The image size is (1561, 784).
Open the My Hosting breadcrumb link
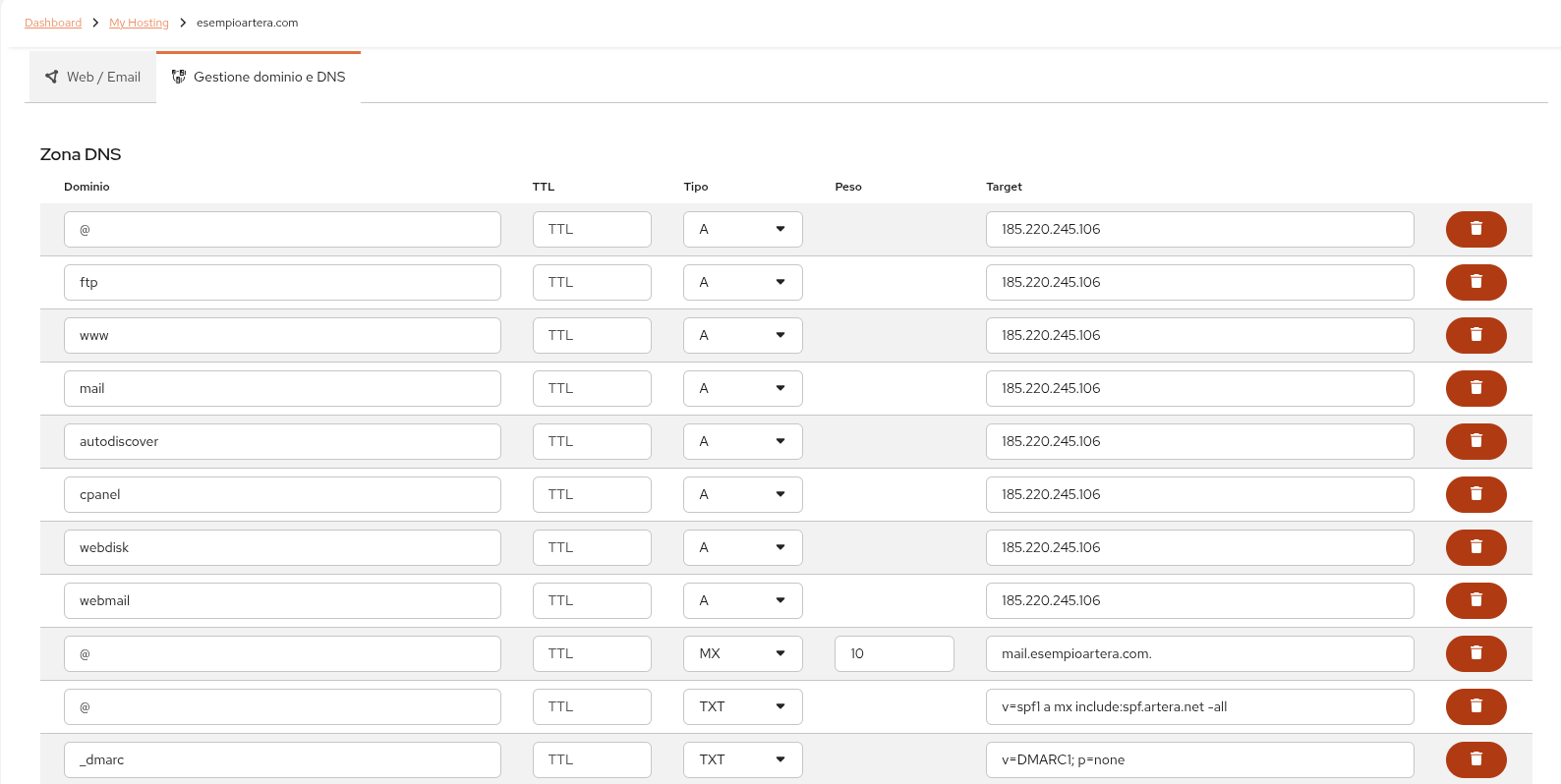coord(139,23)
